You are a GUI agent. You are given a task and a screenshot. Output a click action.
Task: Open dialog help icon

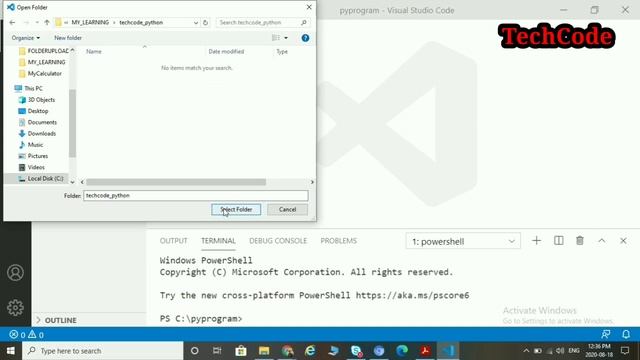click(305, 38)
